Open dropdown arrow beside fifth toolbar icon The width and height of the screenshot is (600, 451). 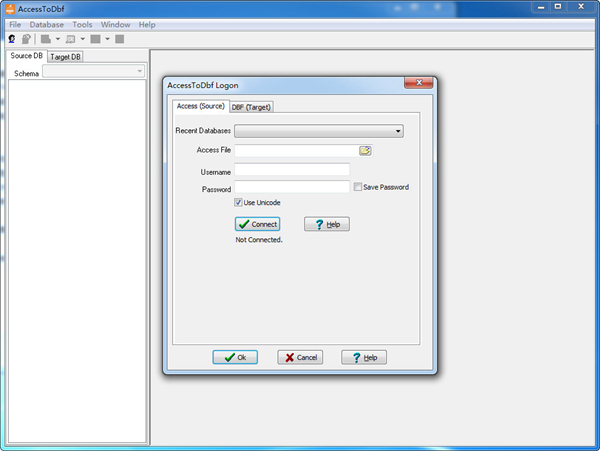click(x=108, y=39)
